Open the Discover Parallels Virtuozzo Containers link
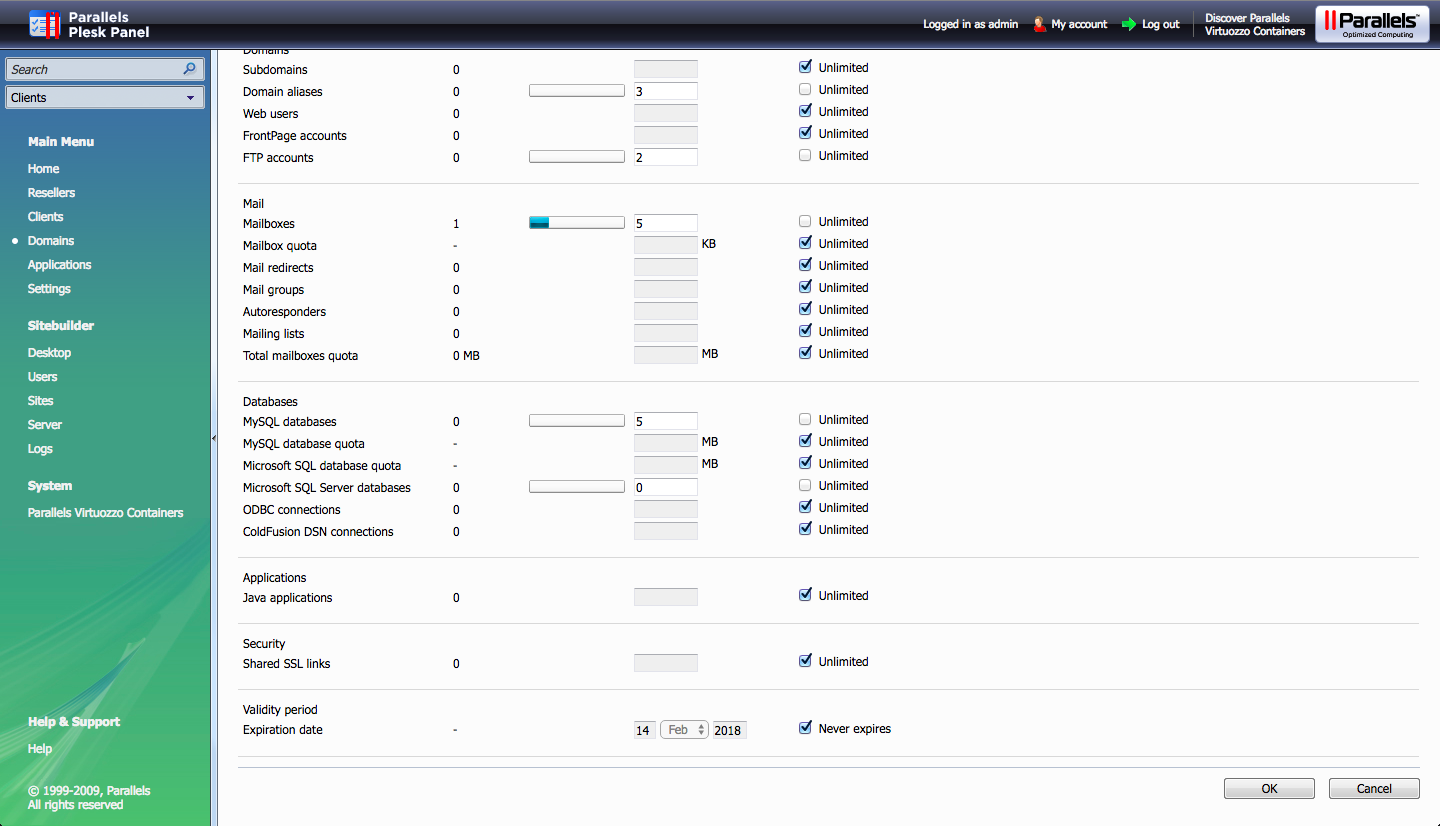 pyautogui.click(x=1254, y=25)
